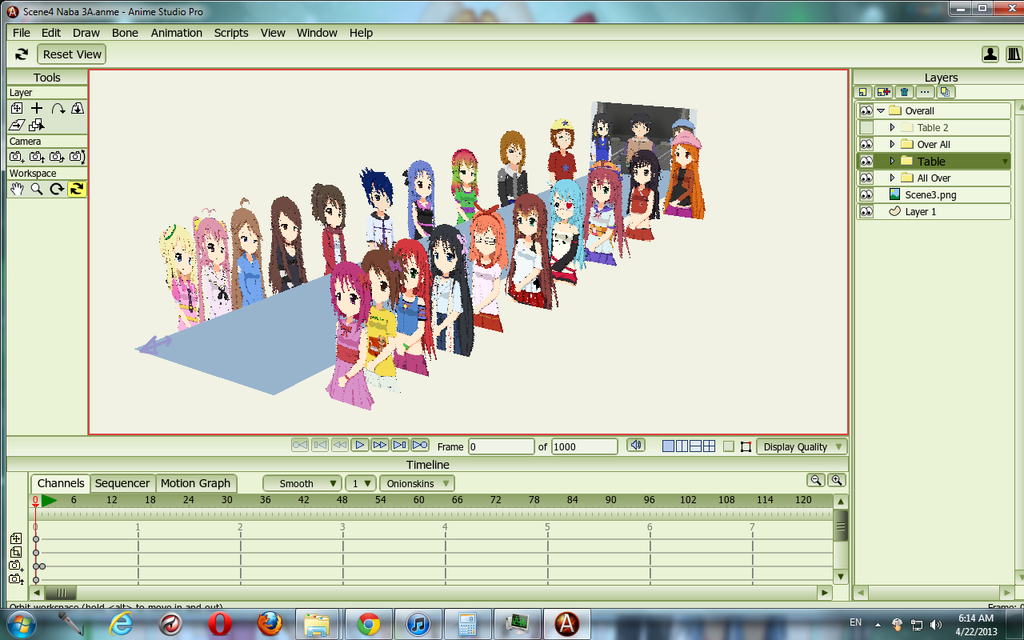
Task: Zoom out the timeline with magnifier minus
Action: (816, 481)
